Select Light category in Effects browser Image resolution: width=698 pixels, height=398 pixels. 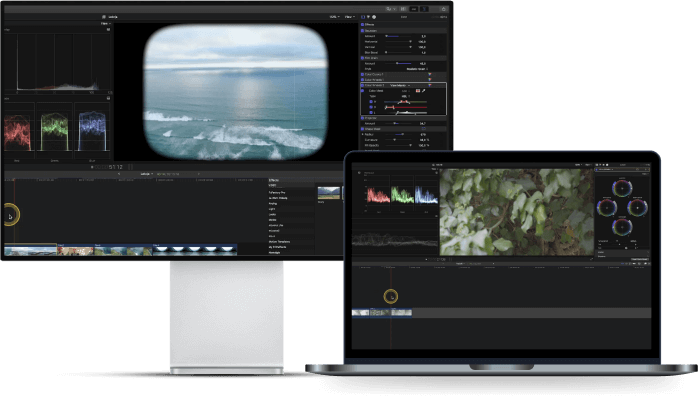(272, 209)
